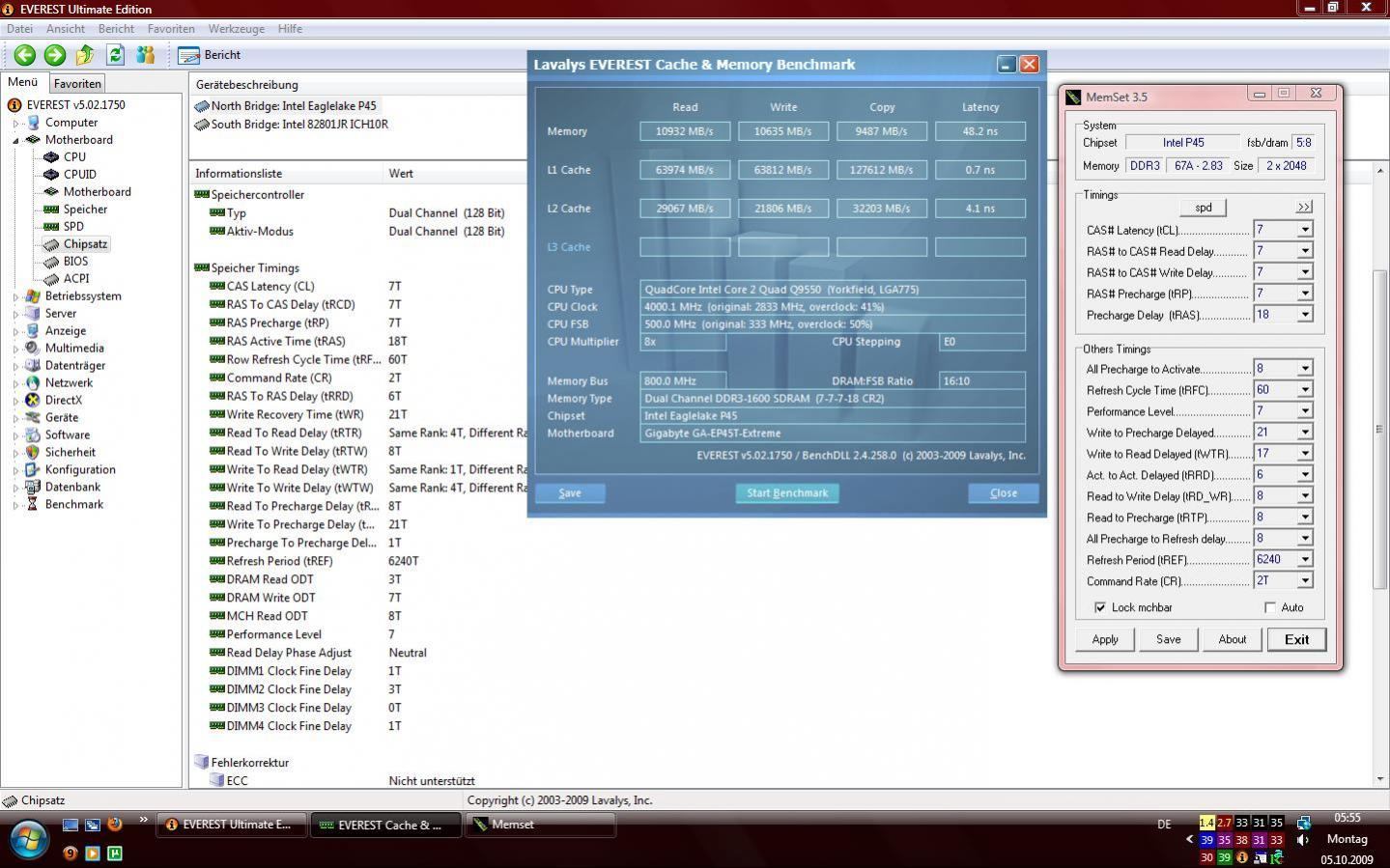Screen dimensions: 1390x868
Task: Click the >> expand button in MemSet Timings
Action: (1304, 208)
